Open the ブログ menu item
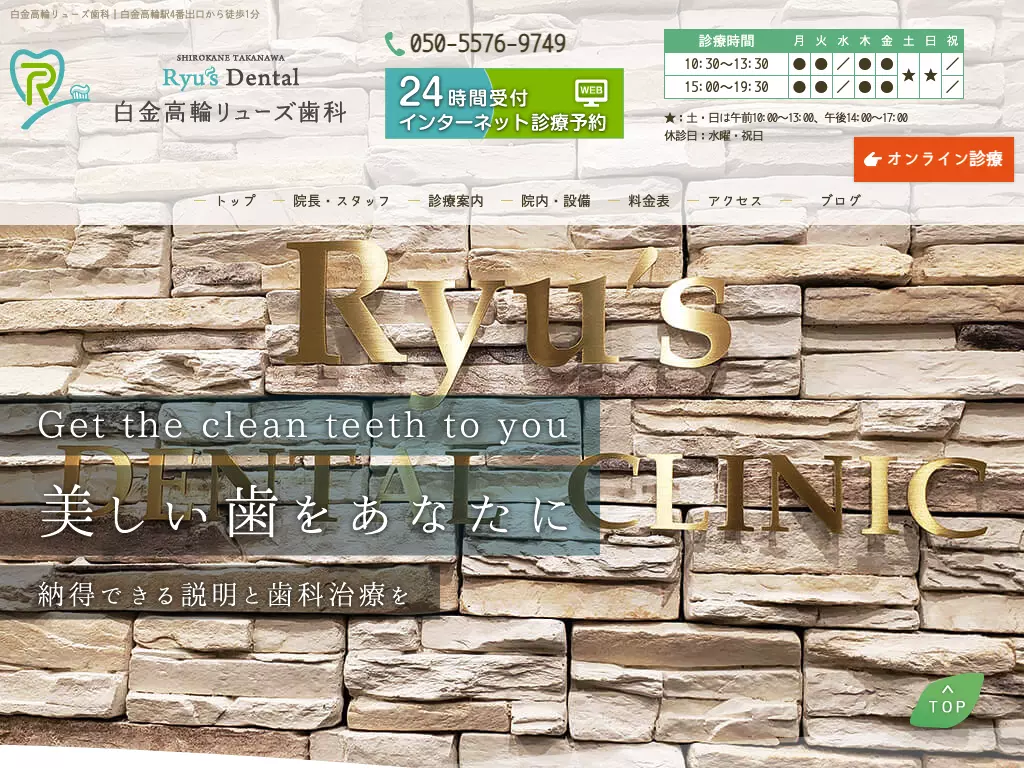 [x=841, y=200]
